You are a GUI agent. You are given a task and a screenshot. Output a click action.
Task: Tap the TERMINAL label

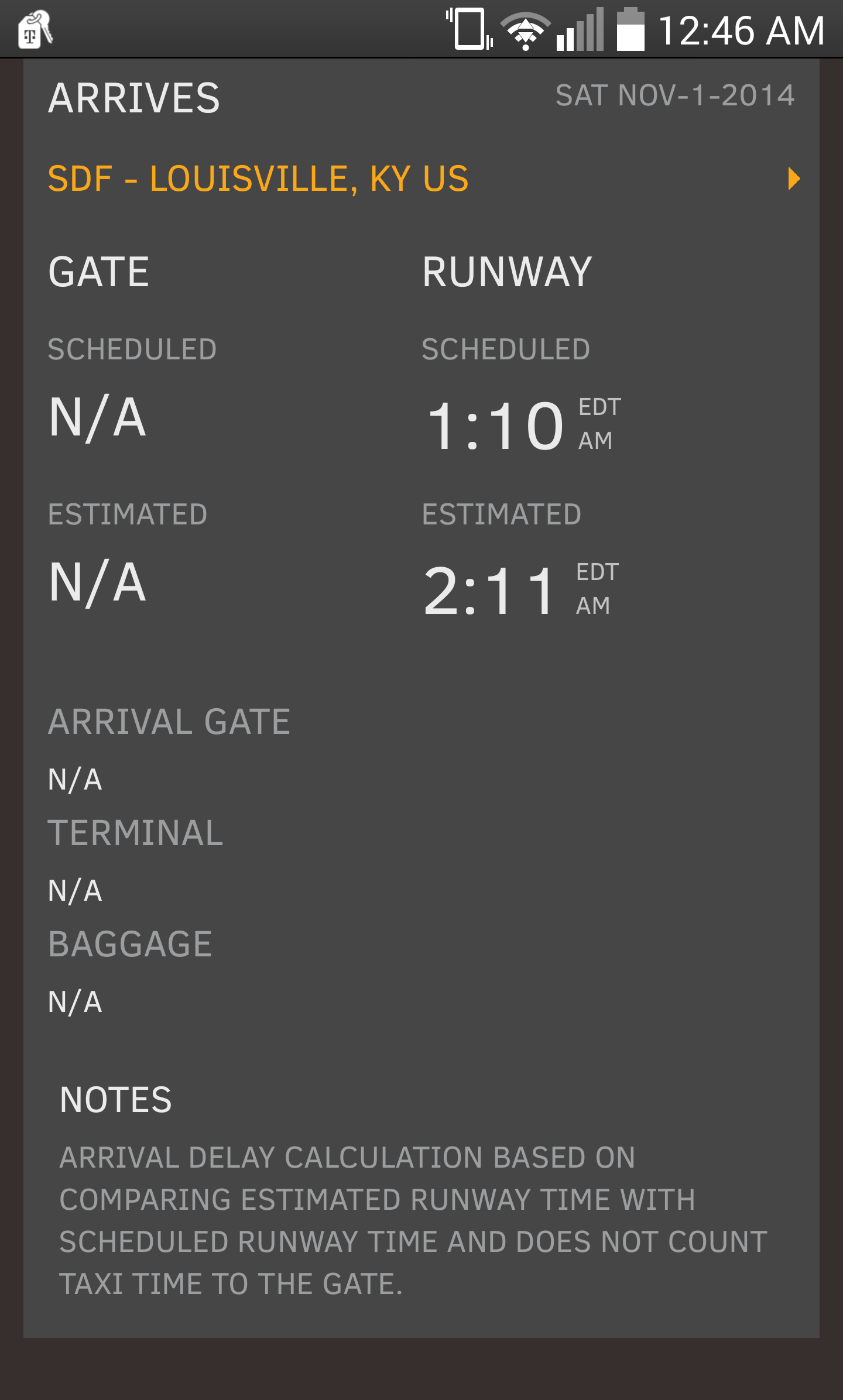(136, 833)
